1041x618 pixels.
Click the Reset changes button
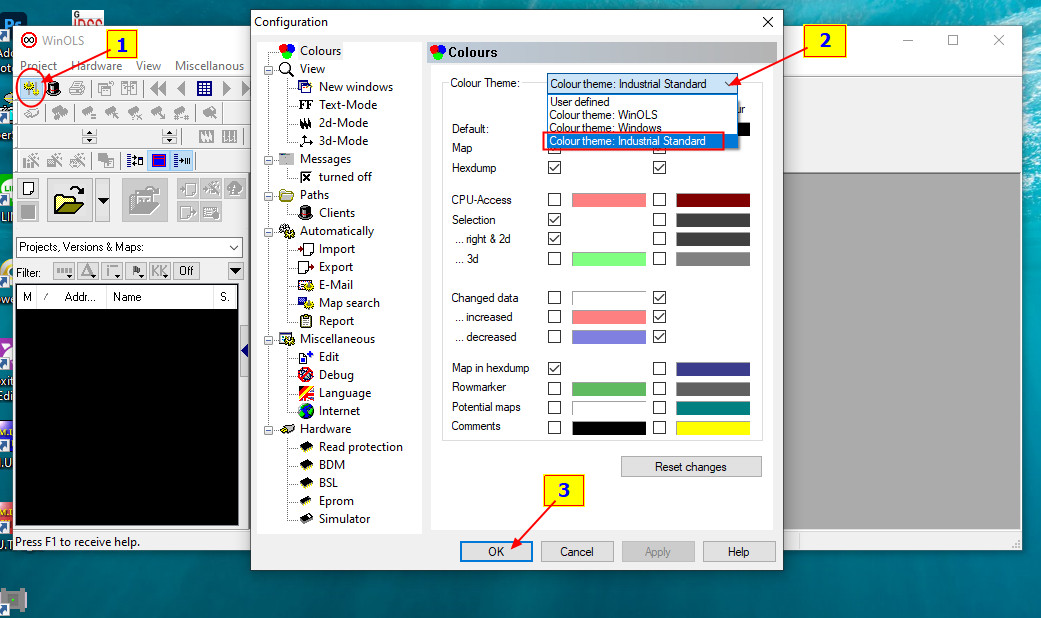coord(690,467)
